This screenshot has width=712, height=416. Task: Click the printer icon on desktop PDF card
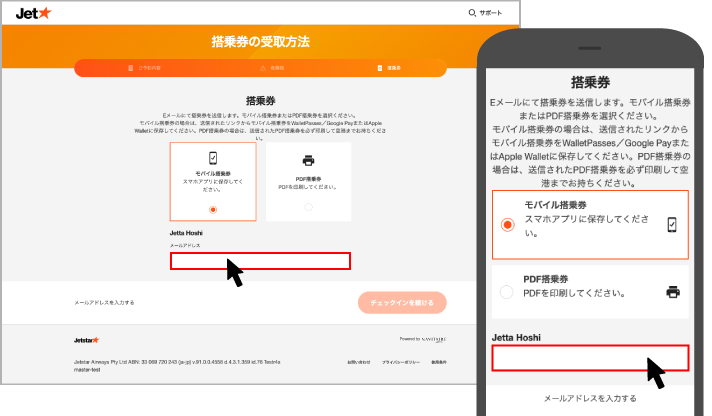point(308,160)
